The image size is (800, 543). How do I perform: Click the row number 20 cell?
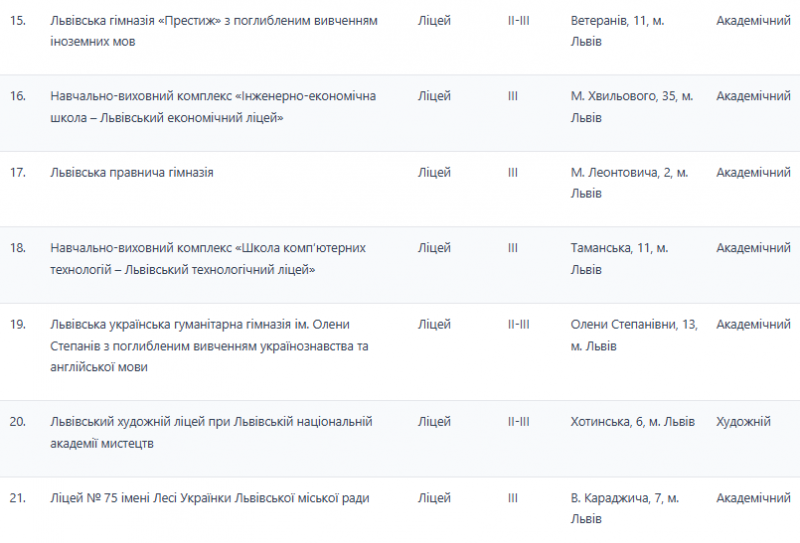tap(17, 422)
